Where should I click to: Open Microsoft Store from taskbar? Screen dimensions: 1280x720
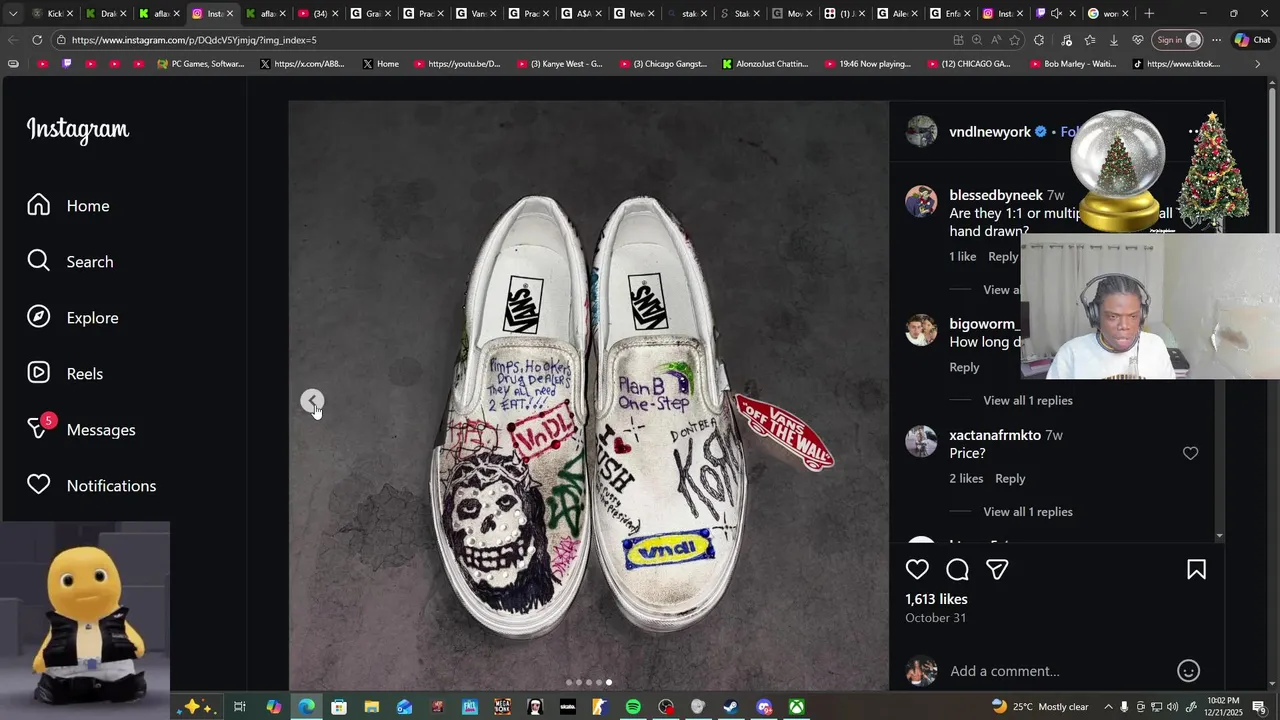339,707
